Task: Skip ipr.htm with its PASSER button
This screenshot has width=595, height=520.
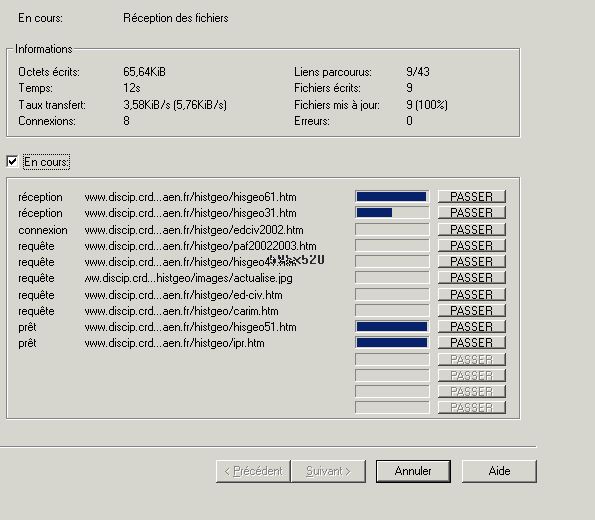Action: coord(472,343)
